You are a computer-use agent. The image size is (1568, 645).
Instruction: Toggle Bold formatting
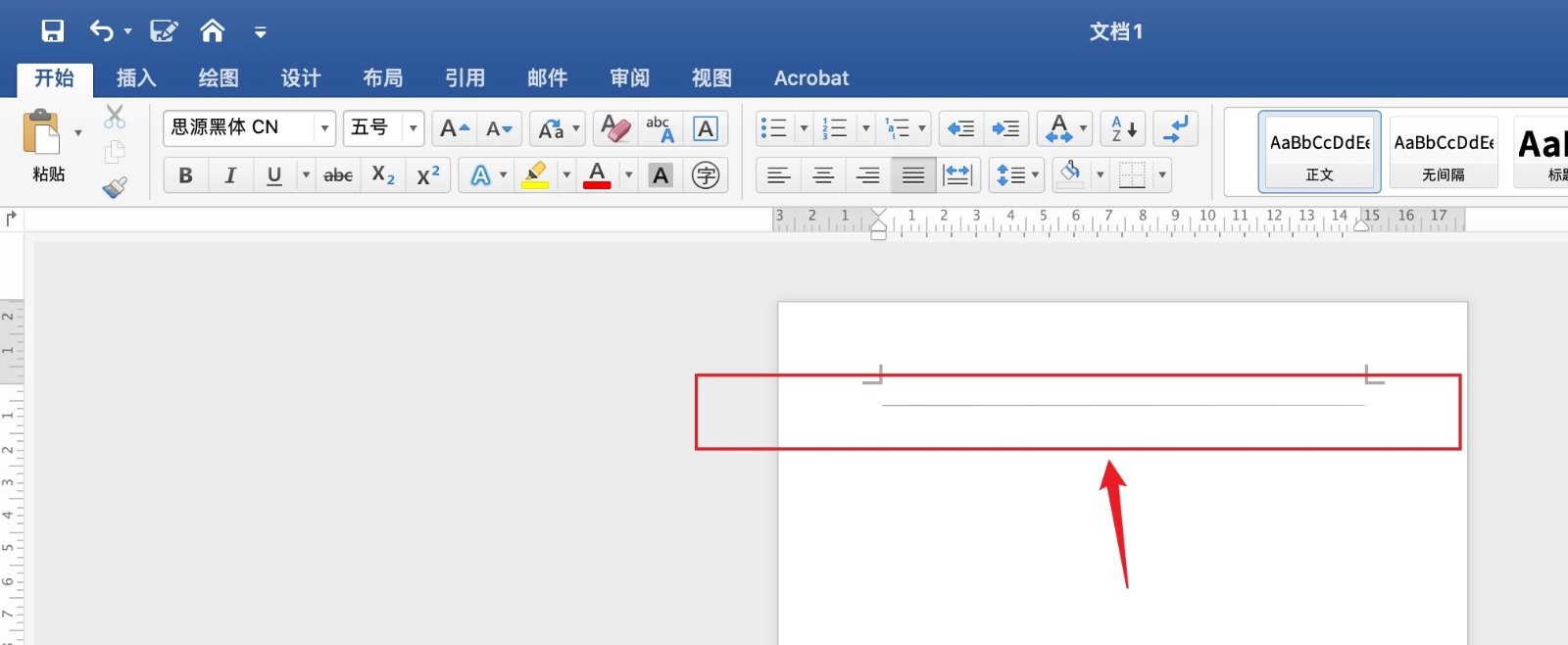(x=185, y=175)
